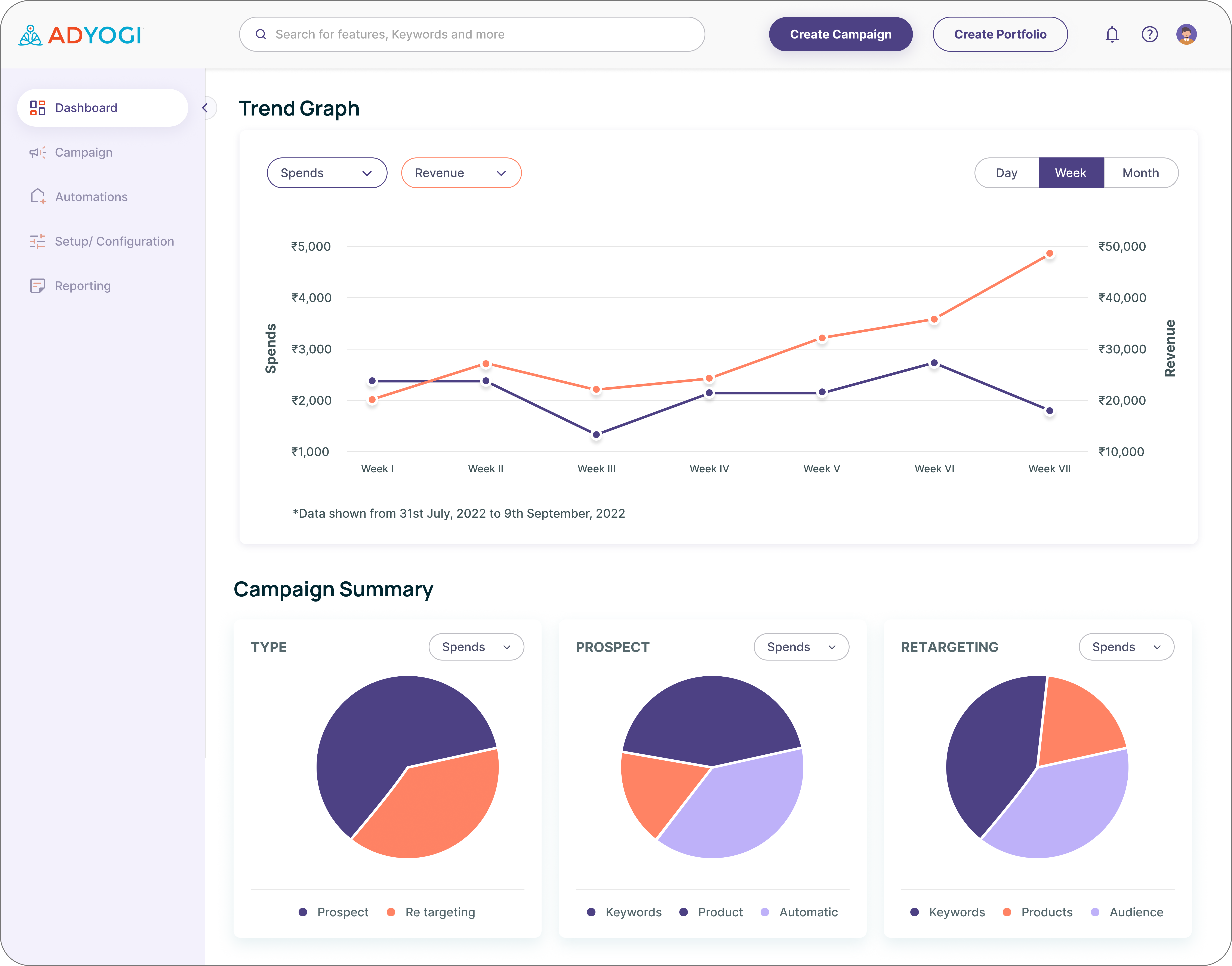Click the ₹50,000 revenue axis value
This screenshot has height=966, width=1232.
[x=1122, y=247]
